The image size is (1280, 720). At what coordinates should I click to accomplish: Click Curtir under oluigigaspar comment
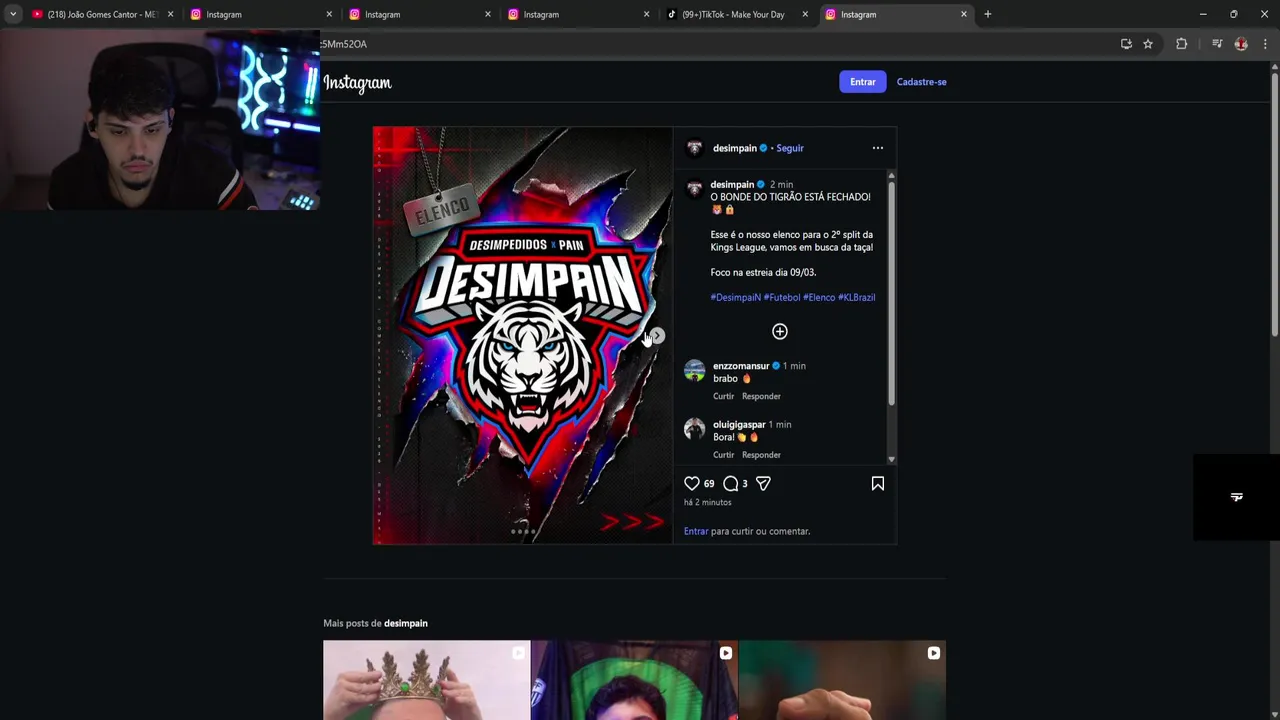tap(723, 455)
